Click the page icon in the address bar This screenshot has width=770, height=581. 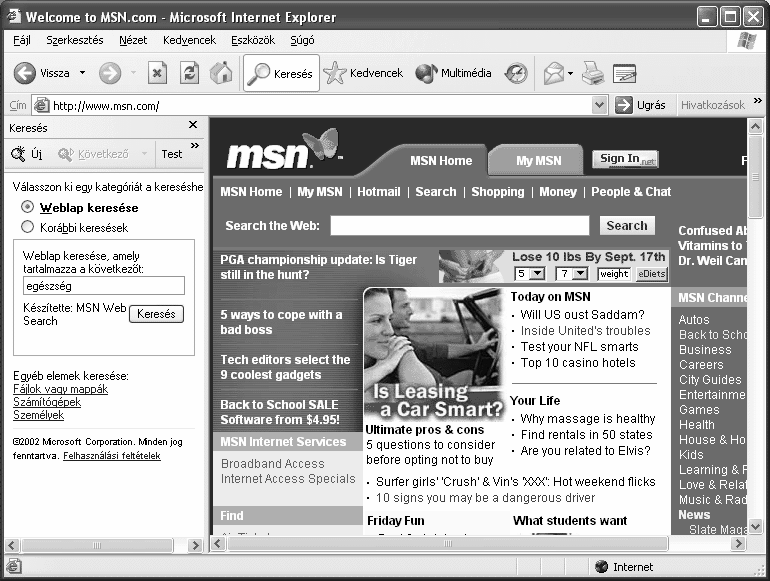pos(41,105)
